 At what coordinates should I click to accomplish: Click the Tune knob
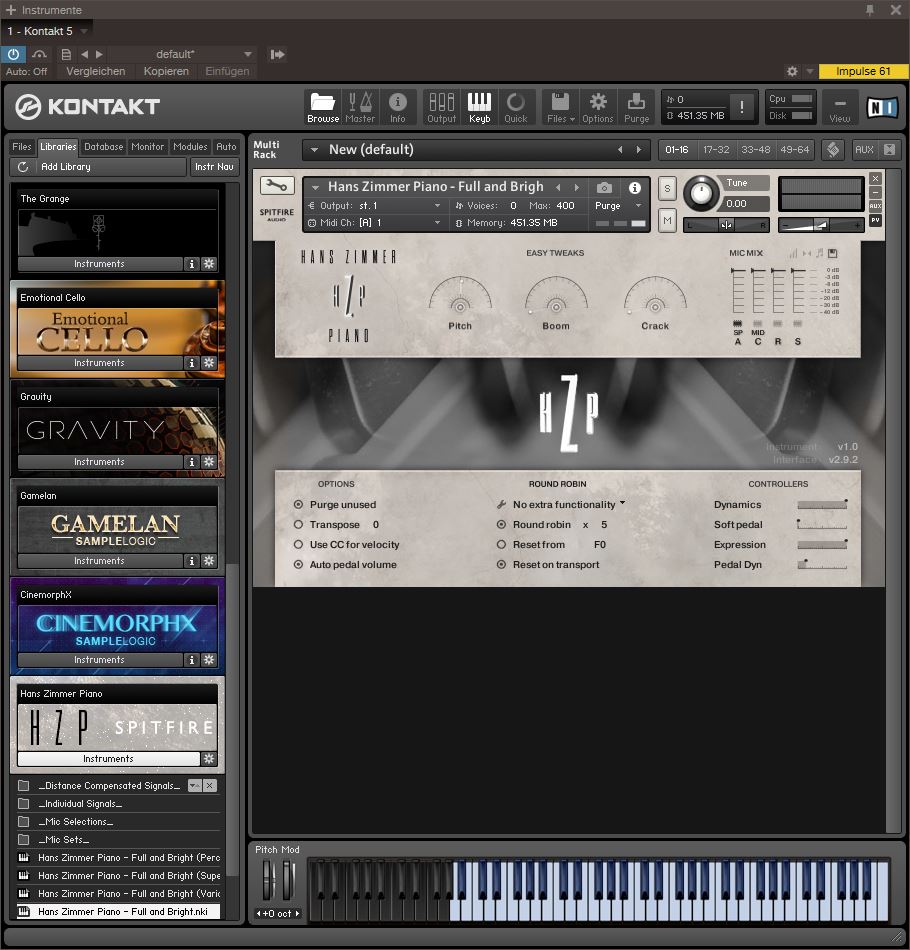pos(701,194)
